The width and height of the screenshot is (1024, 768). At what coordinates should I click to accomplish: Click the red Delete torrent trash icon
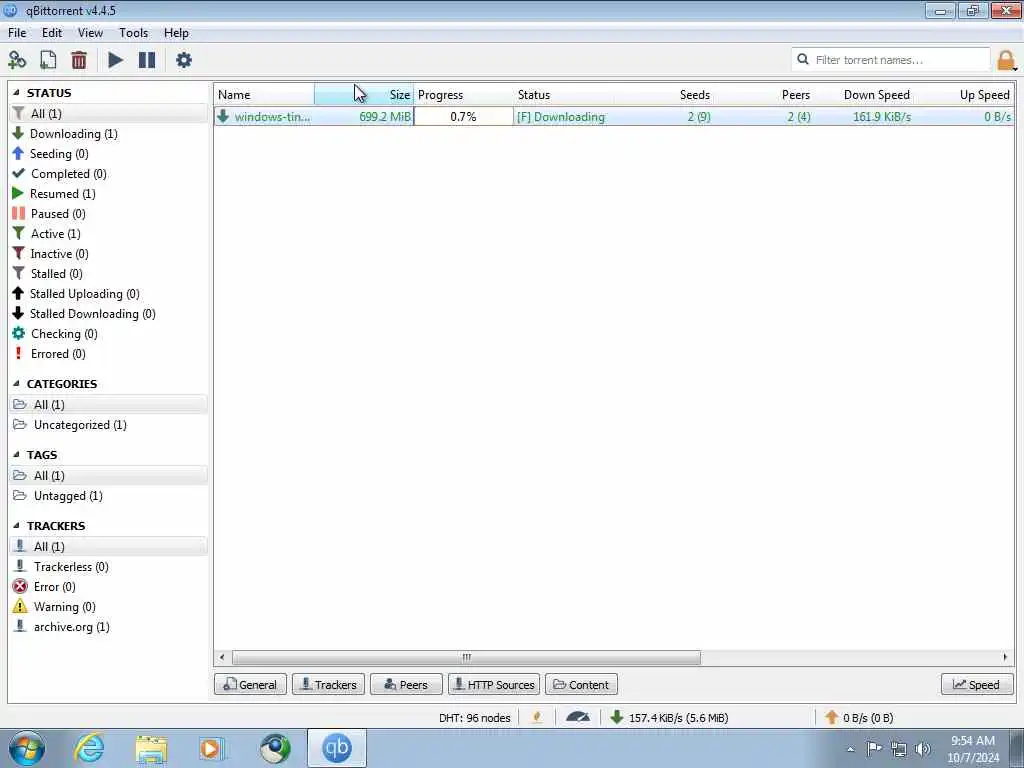click(x=79, y=60)
